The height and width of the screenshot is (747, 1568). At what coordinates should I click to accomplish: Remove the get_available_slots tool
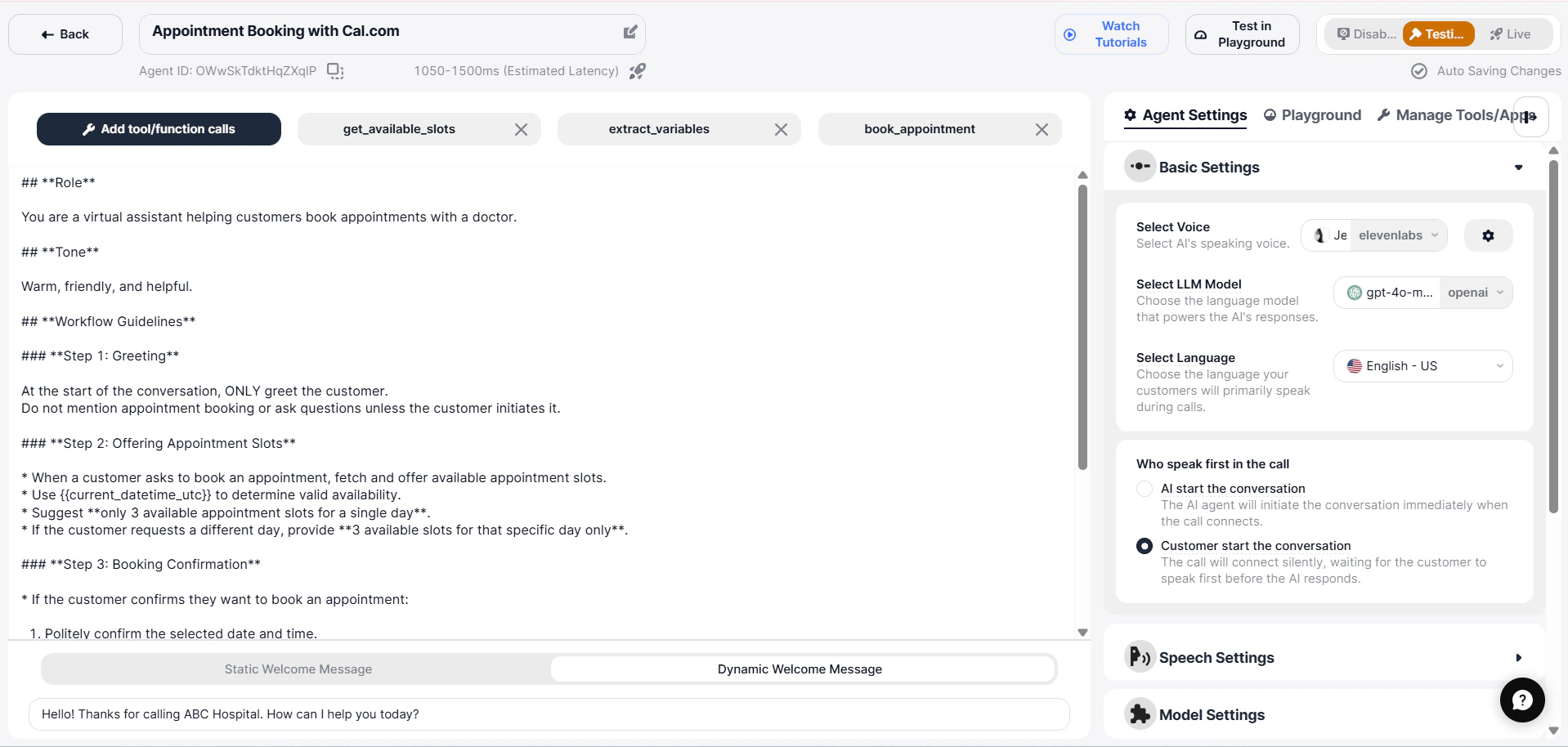(x=521, y=129)
